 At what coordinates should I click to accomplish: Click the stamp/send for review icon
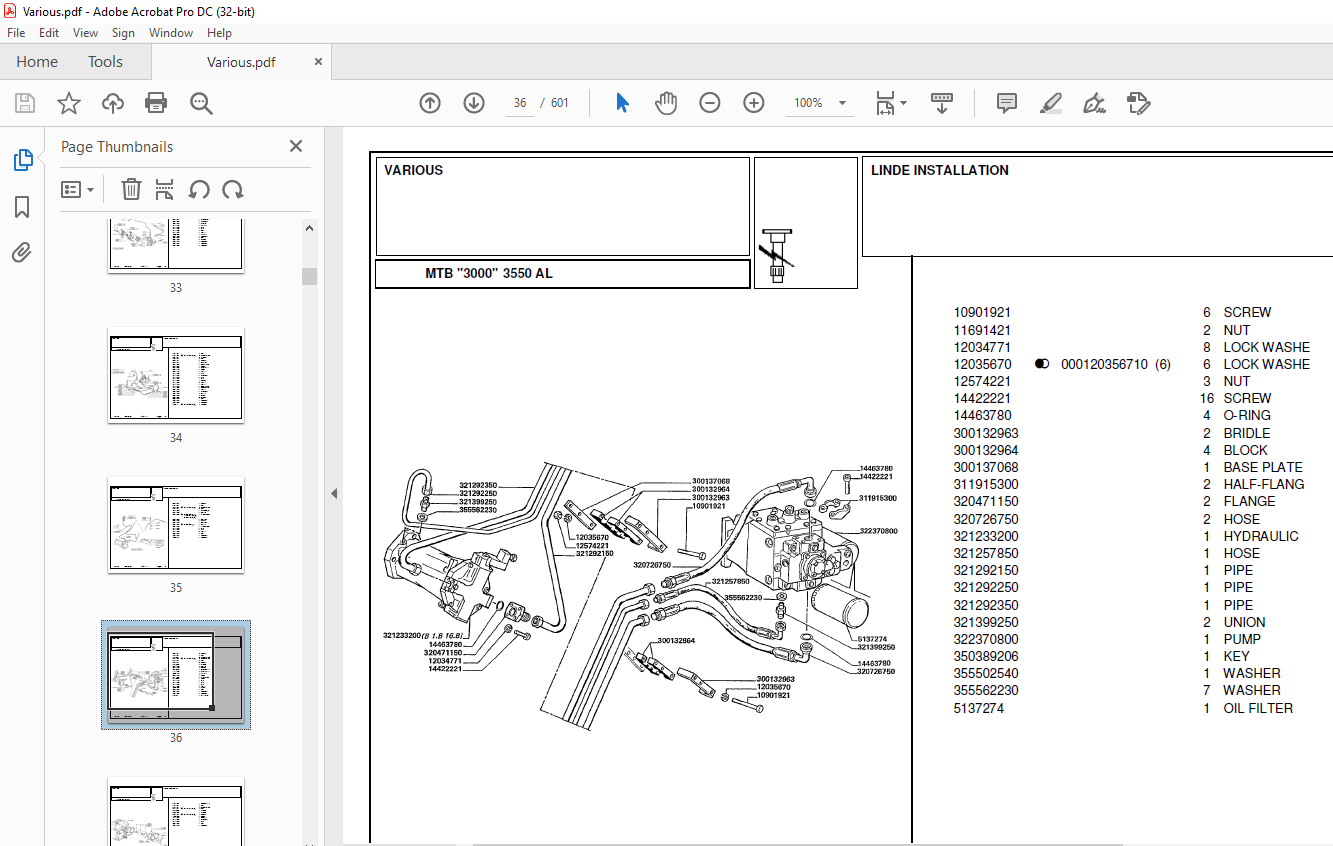click(x=1138, y=103)
